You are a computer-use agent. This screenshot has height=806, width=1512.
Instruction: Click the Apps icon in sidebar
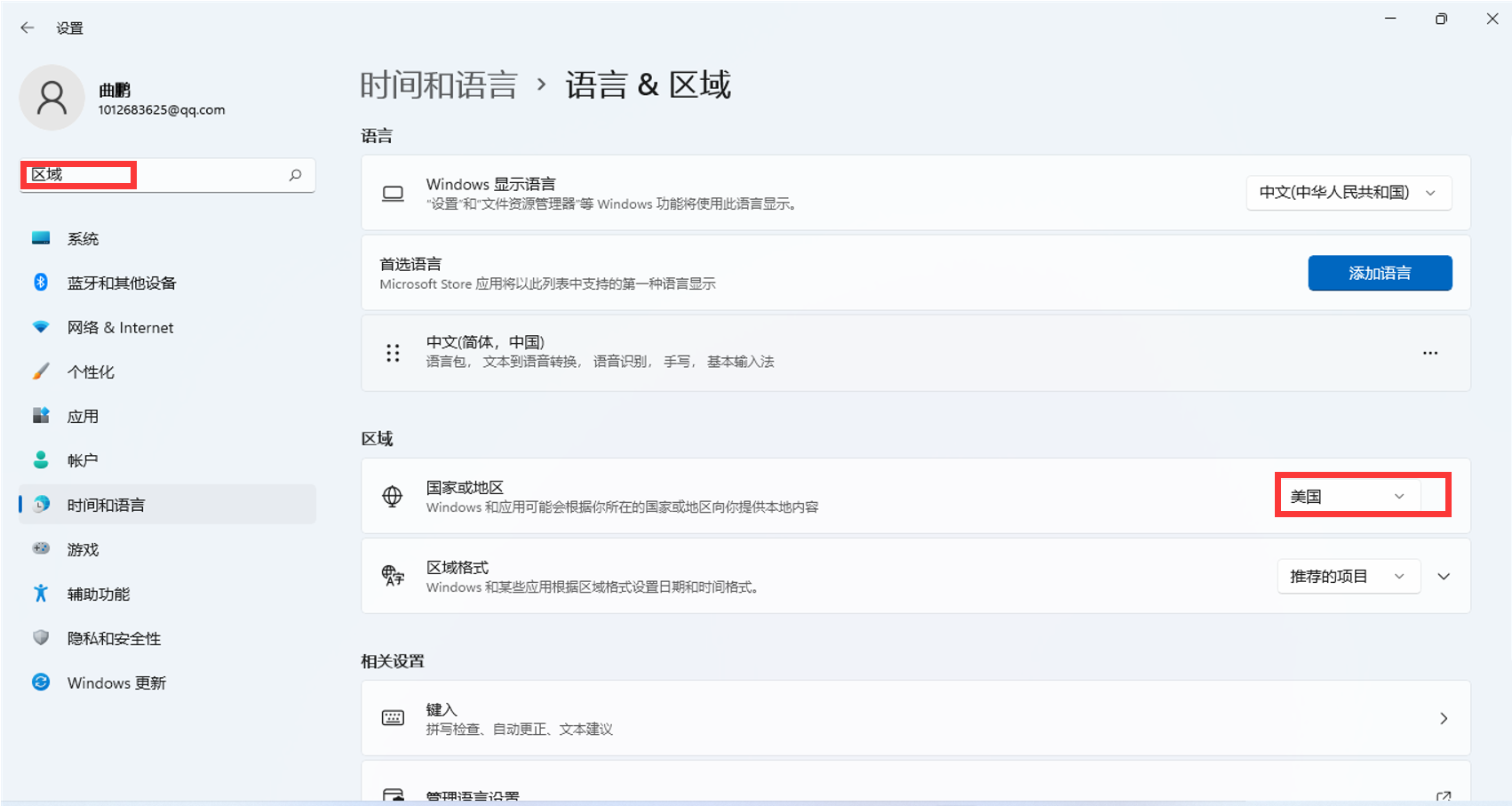[41, 416]
